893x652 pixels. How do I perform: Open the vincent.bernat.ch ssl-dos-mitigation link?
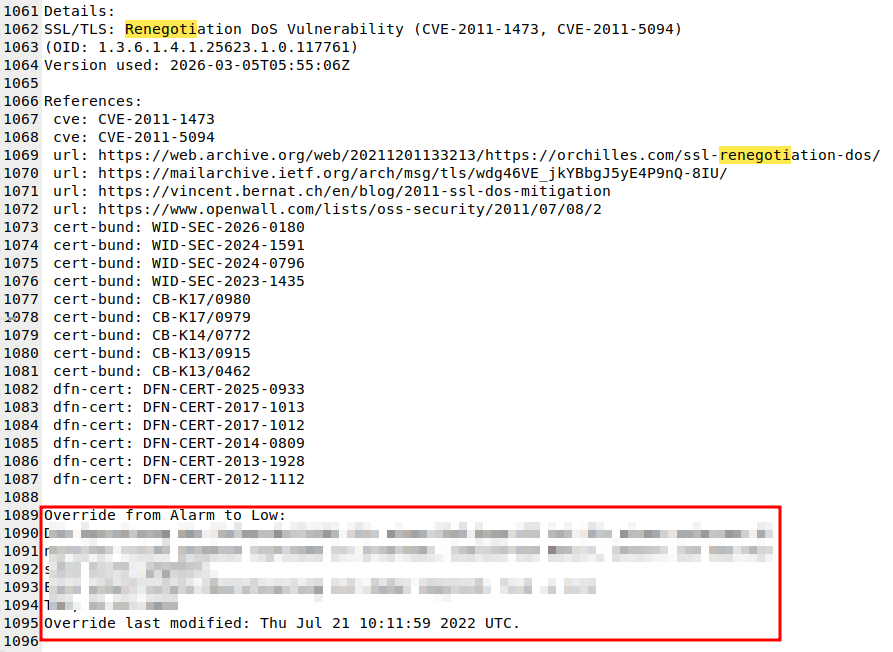click(x=354, y=191)
